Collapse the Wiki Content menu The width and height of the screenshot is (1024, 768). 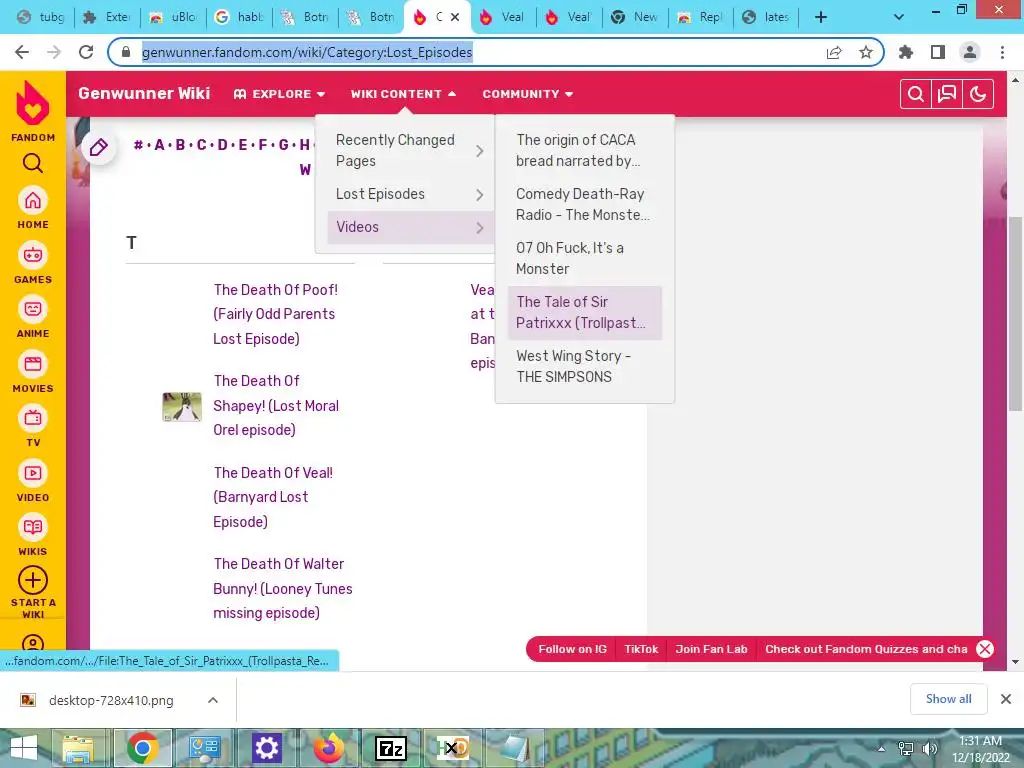point(403,94)
